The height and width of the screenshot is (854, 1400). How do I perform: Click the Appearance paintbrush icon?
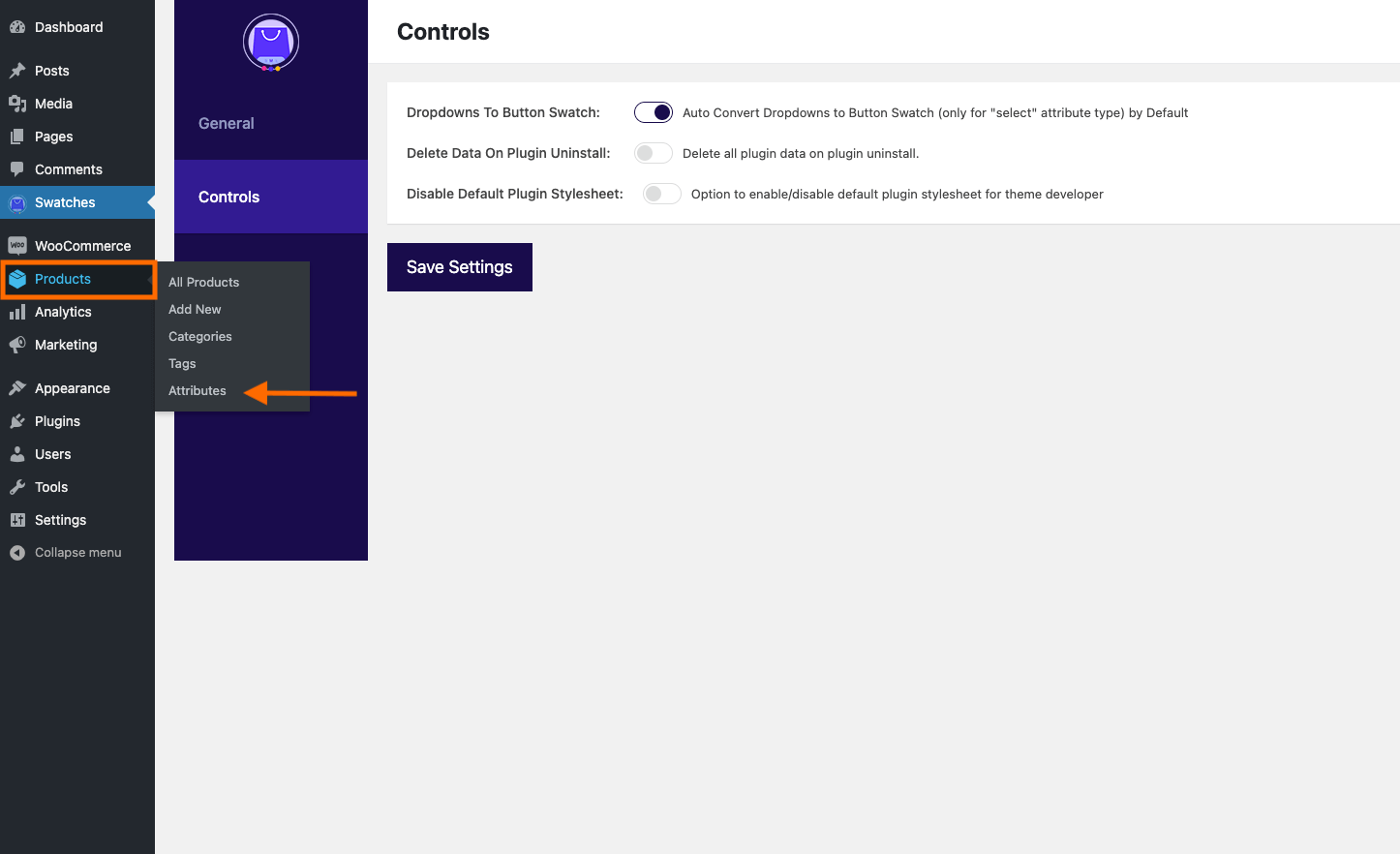tap(17, 388)
